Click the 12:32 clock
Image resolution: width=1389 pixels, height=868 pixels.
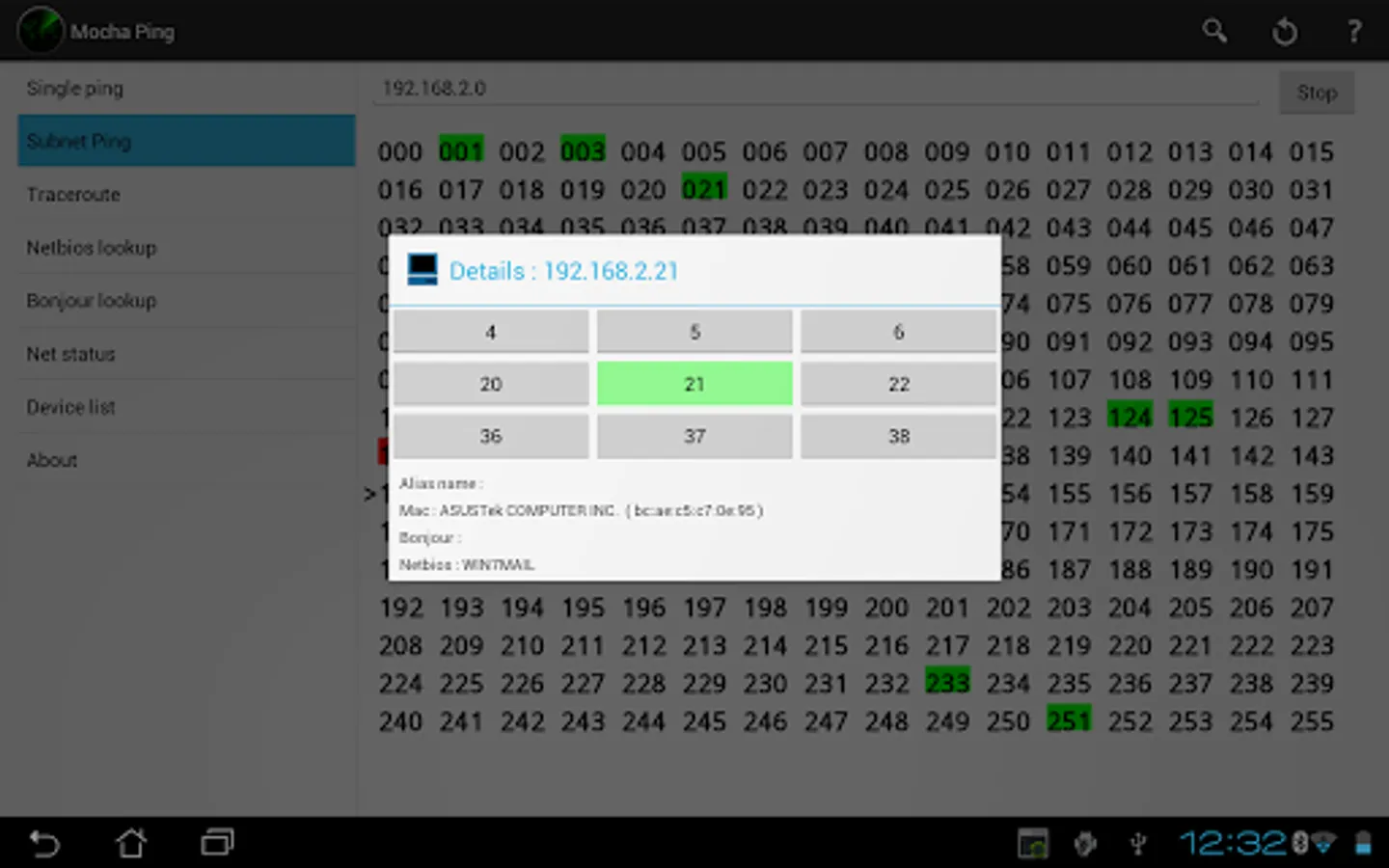[1234, 844]
